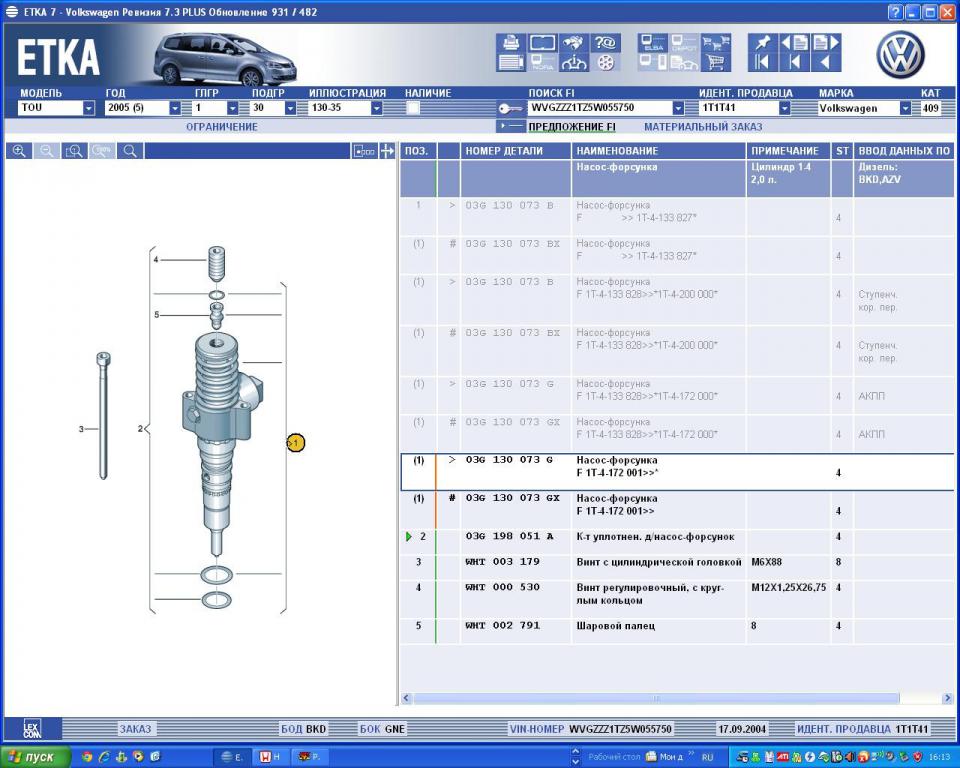
Task: Select part row 03G 130 073 G highlighted
Action: click(x=677, y=472)
